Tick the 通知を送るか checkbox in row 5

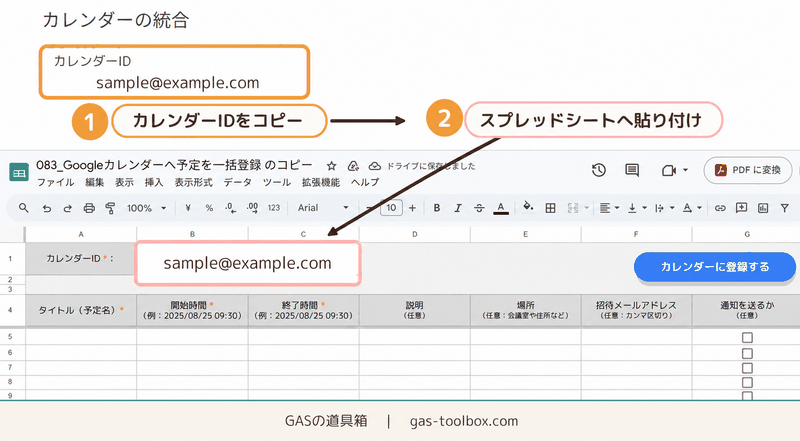(x=747, y=337)
